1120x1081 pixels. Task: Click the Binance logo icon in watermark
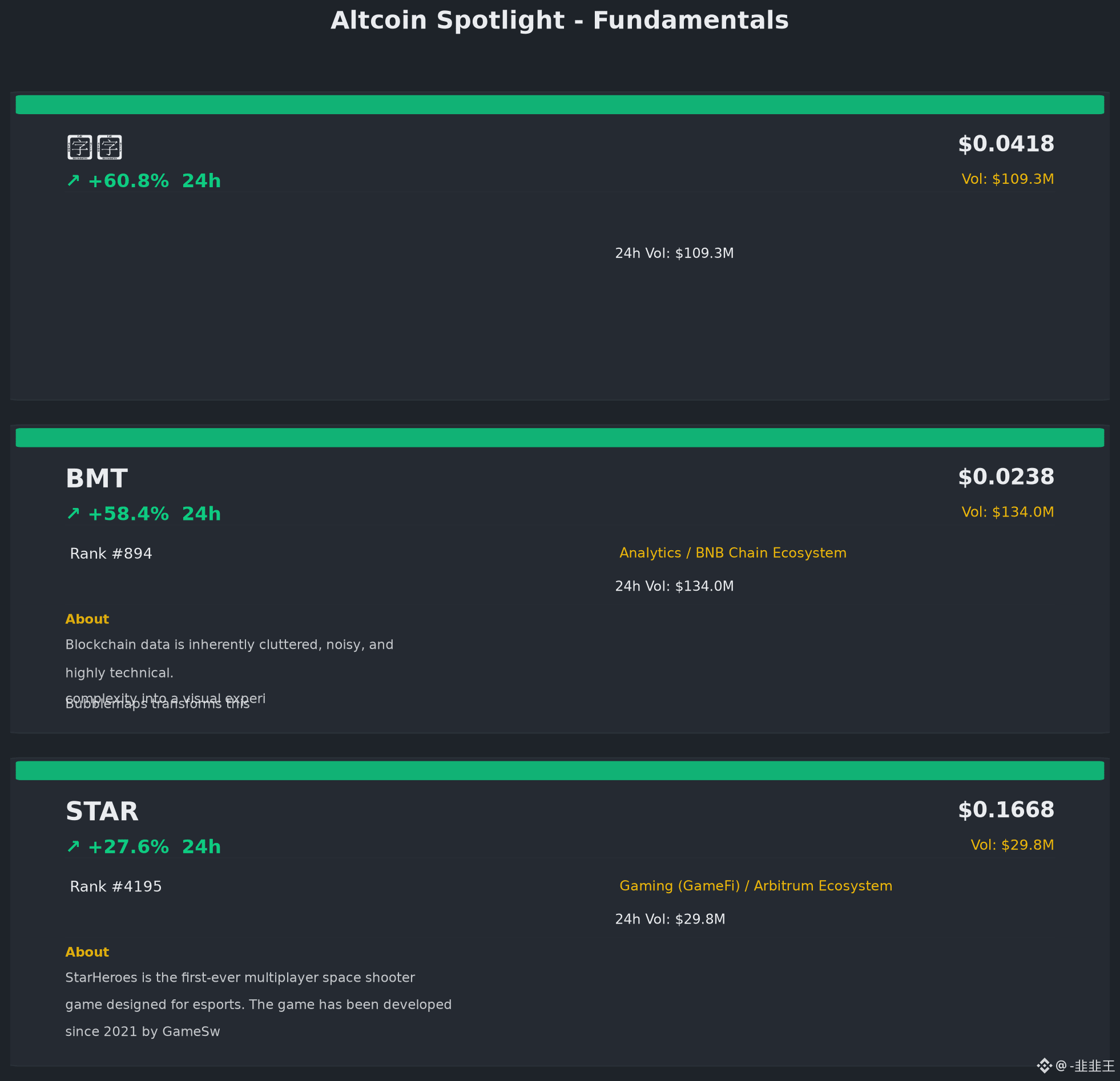click(1044, 1066)
